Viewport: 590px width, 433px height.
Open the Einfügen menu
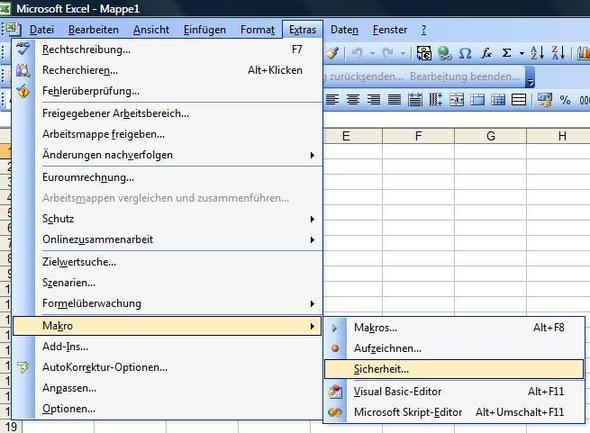click(205, 29)
